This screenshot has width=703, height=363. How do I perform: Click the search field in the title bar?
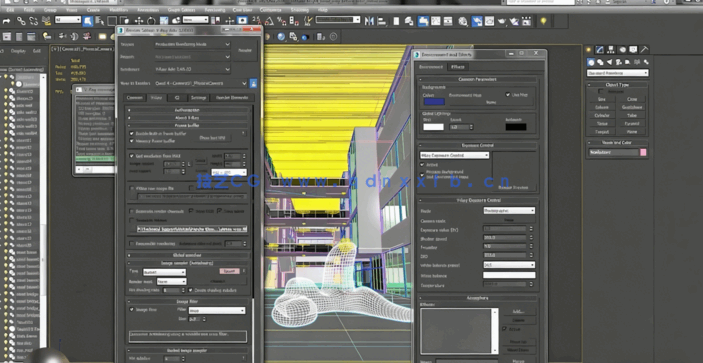[x=540, y=2]
